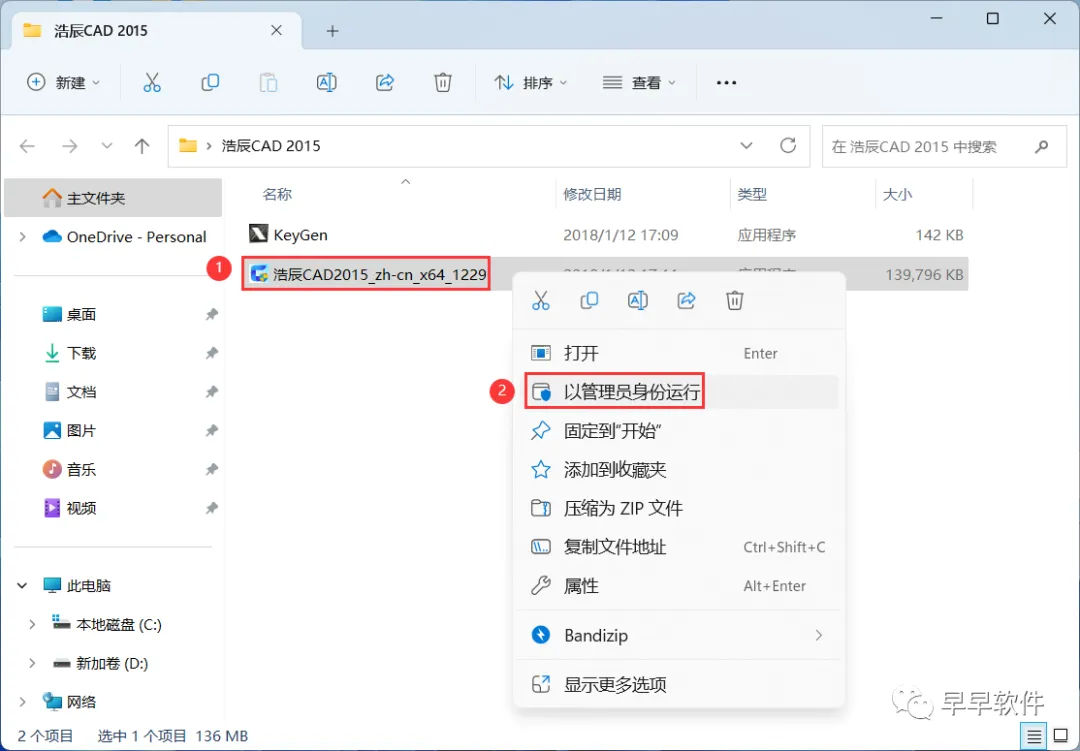Click the Paste icon in the toolbar
This screenshot has height=751, width=1080.
(x=268, y=83)
